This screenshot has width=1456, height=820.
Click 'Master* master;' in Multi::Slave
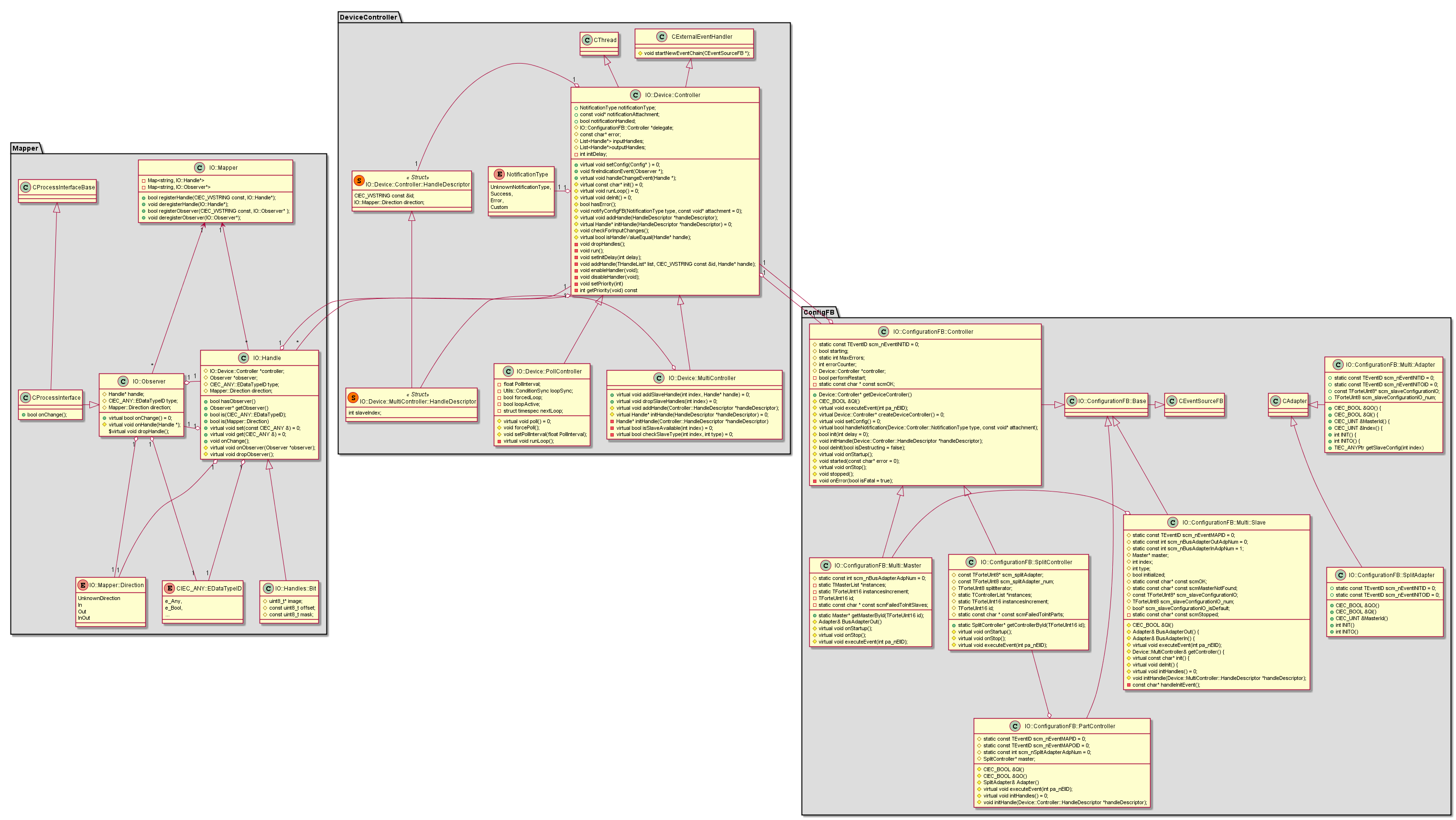(x=1150, y=555)
